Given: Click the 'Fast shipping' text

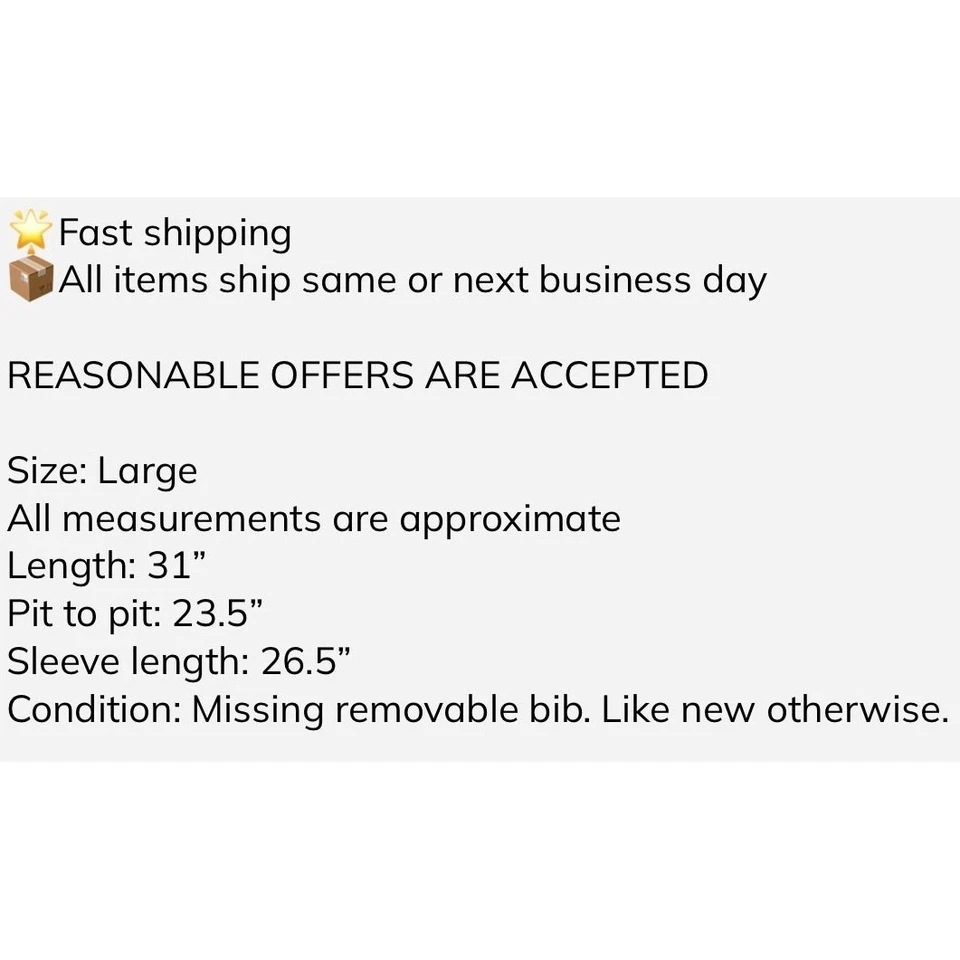Looking at the screenshot, I should click(175, 234).
